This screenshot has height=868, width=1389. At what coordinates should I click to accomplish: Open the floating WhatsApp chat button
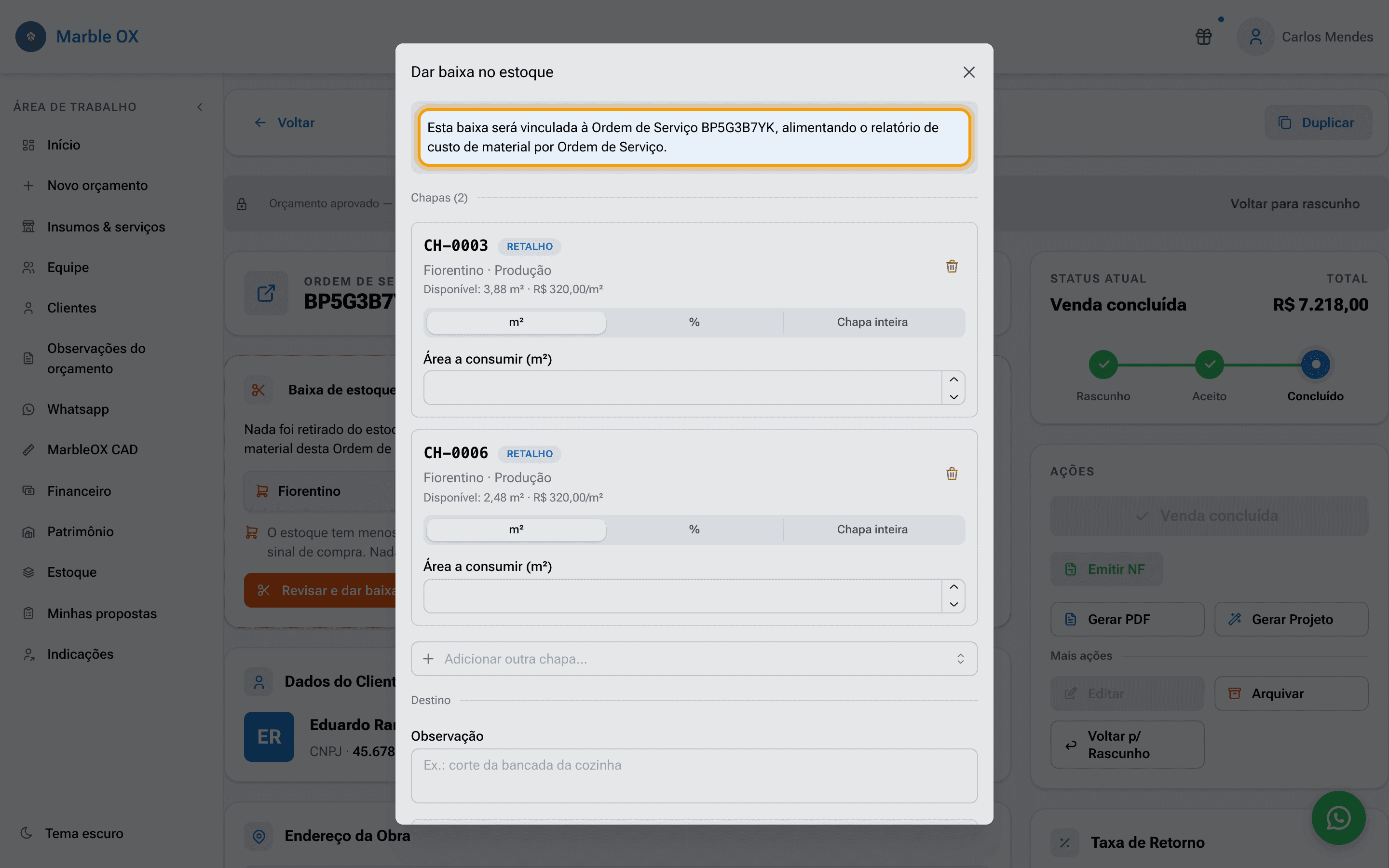point(1338,817)
